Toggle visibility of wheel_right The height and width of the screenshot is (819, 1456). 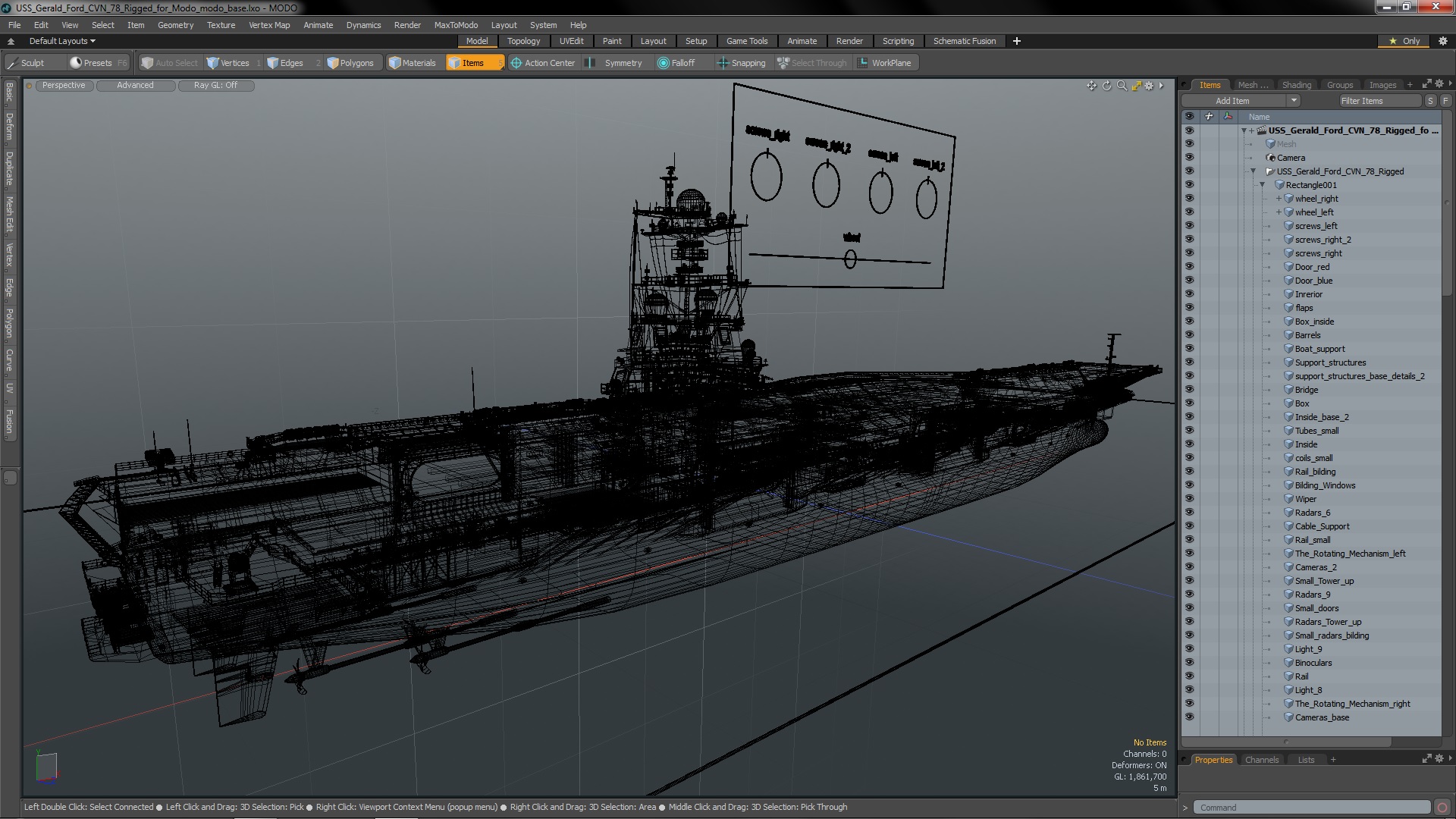(1189, 199)
